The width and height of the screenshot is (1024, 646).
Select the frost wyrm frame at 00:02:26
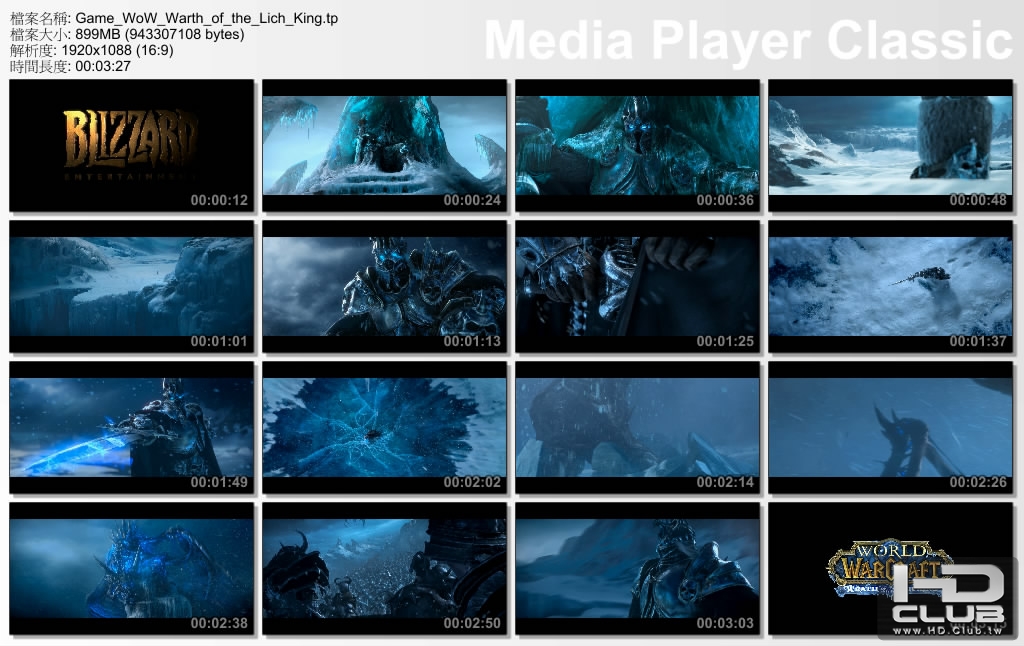889,427
